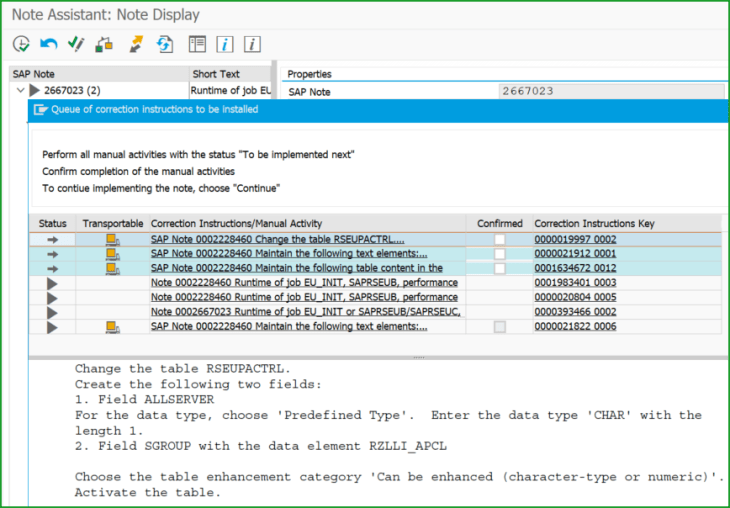Open 'Maintain the following table content' activity

(x=297, y=268)
